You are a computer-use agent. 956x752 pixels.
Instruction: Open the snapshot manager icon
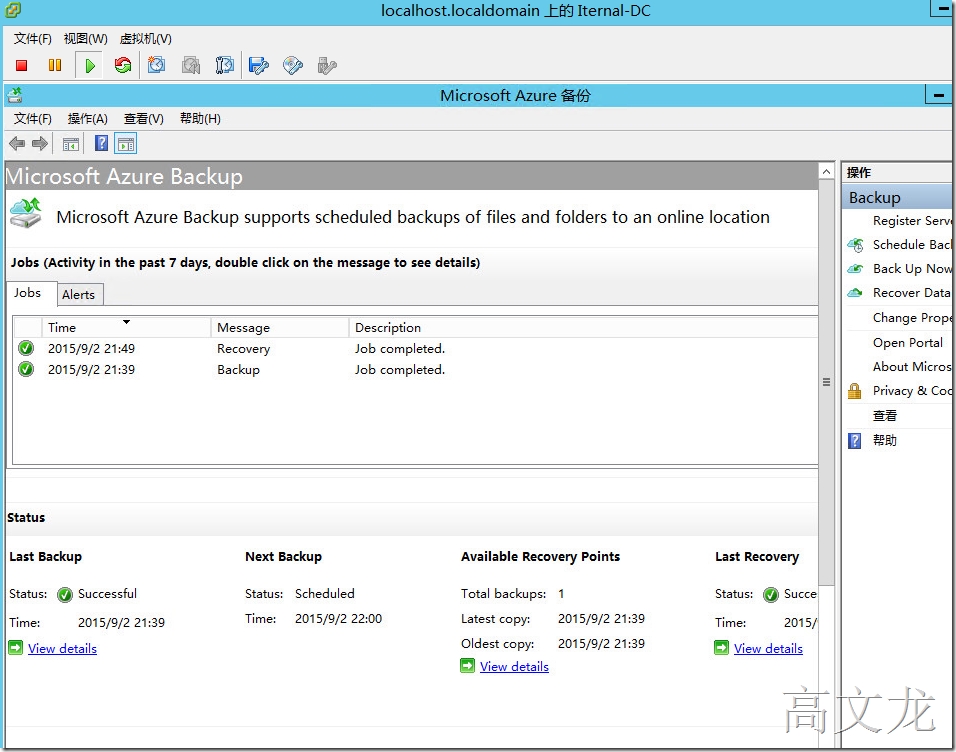click(224, 65)
